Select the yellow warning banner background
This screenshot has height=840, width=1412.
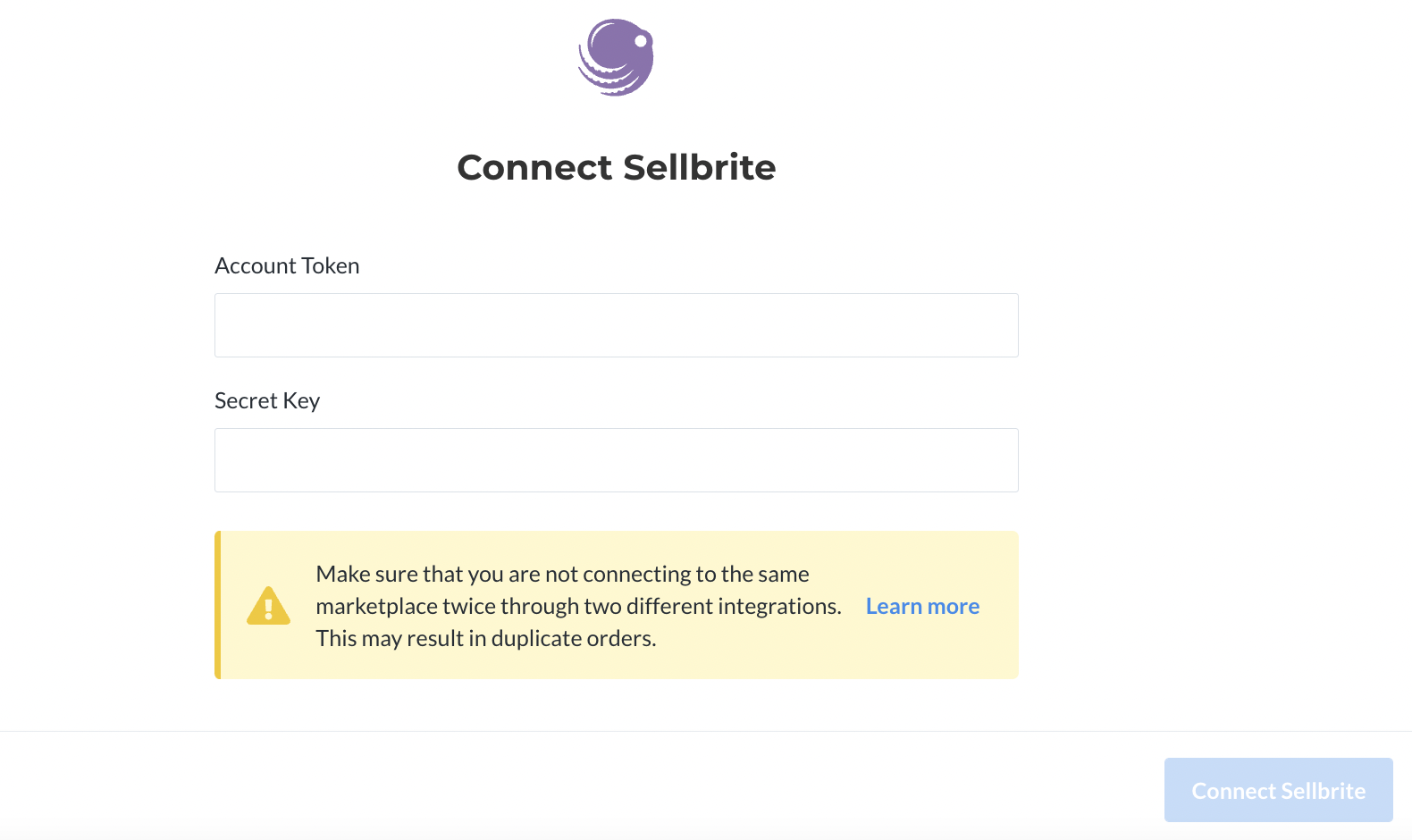click(x=617, y=605)
